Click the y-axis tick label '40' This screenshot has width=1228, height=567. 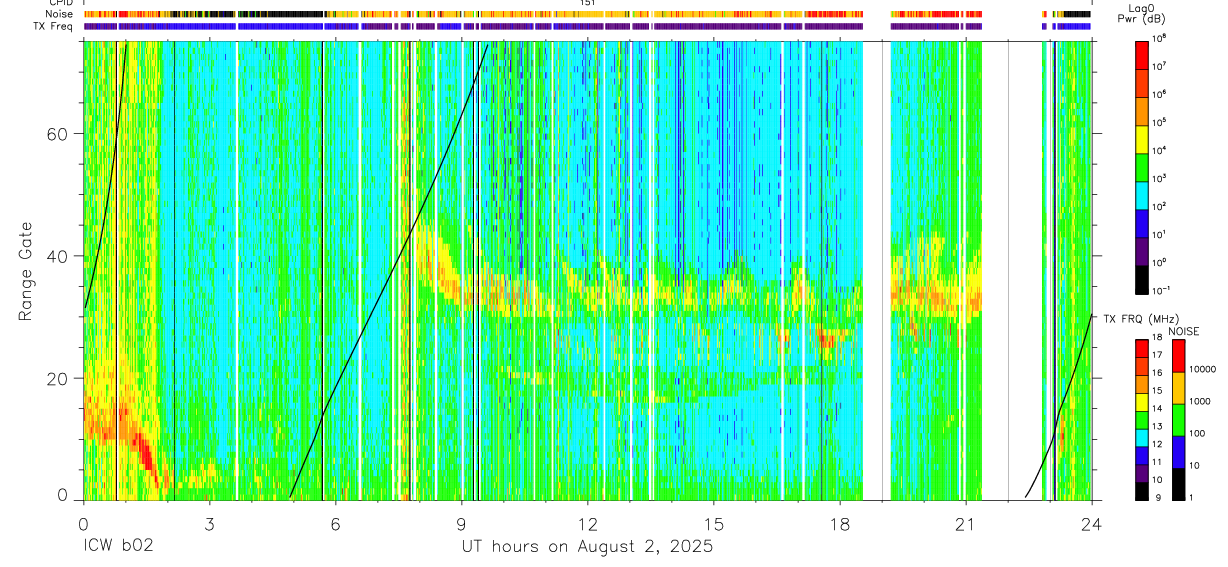point(59,256)
